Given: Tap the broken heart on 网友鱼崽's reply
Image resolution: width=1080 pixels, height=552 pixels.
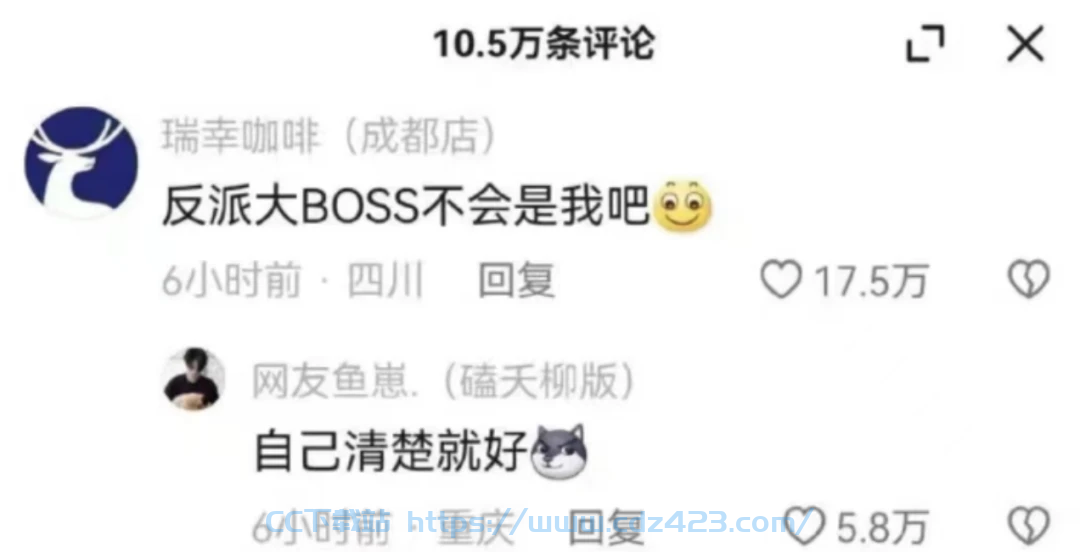Looking at the screenshot, I should coord(1029,525).
